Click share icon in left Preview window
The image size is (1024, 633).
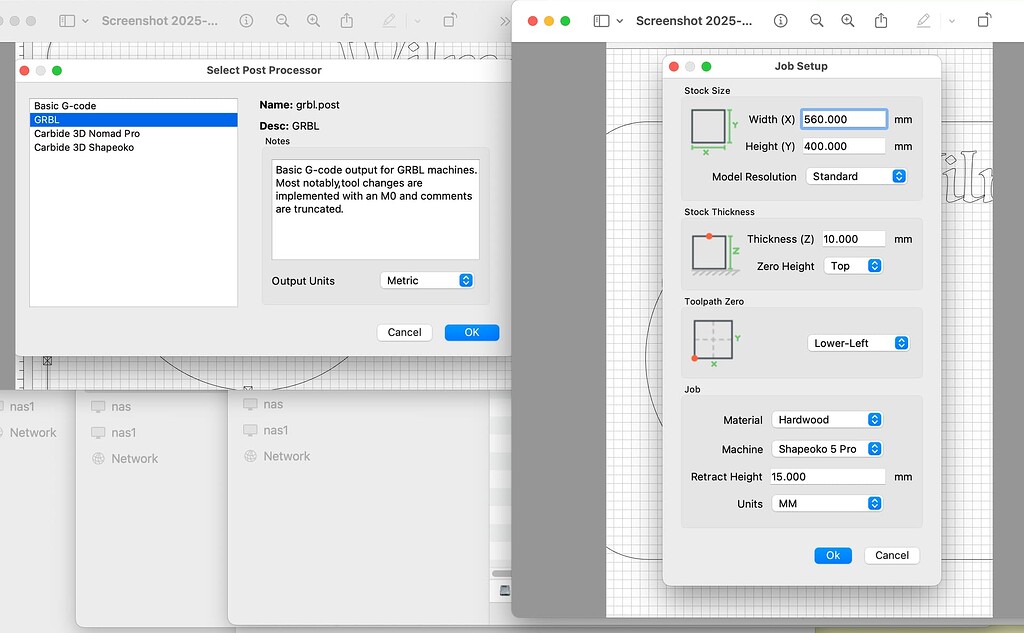tap(347, 21)
